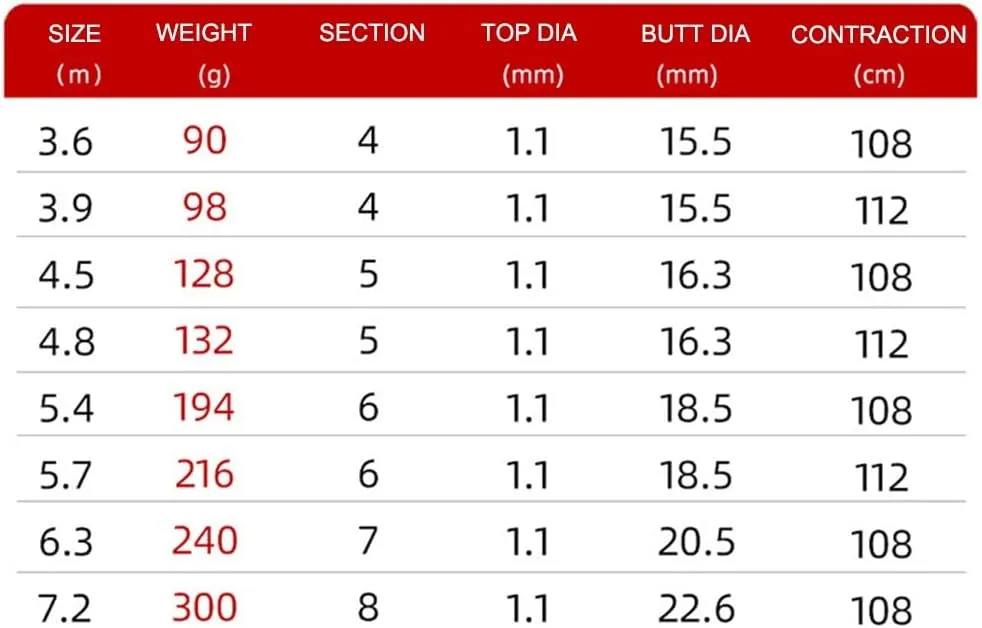Click the 3.6 size cell
Viewport: 982px width, 628px height.
pyautogui.click(x=66, y=142)
